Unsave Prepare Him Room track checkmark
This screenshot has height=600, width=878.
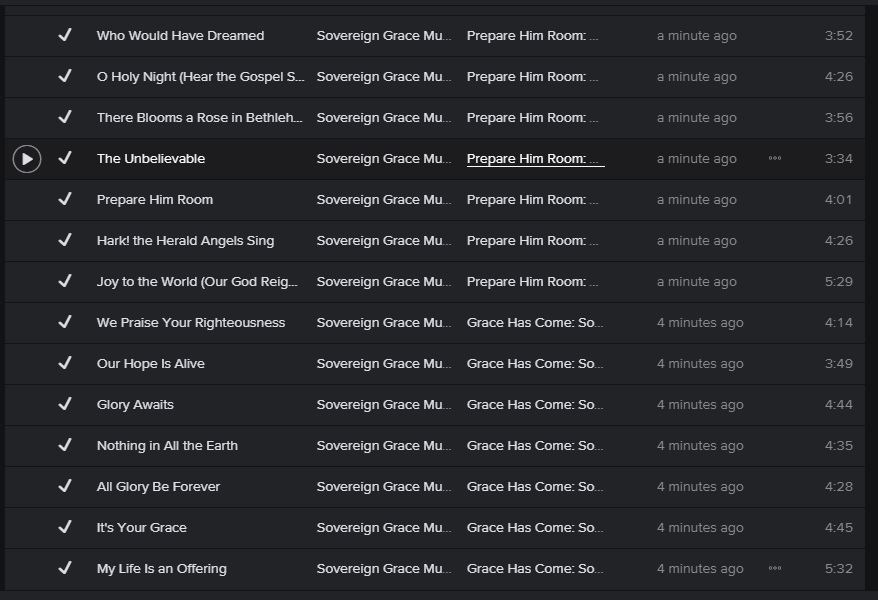pyautogui.click(x=65, y=199)
